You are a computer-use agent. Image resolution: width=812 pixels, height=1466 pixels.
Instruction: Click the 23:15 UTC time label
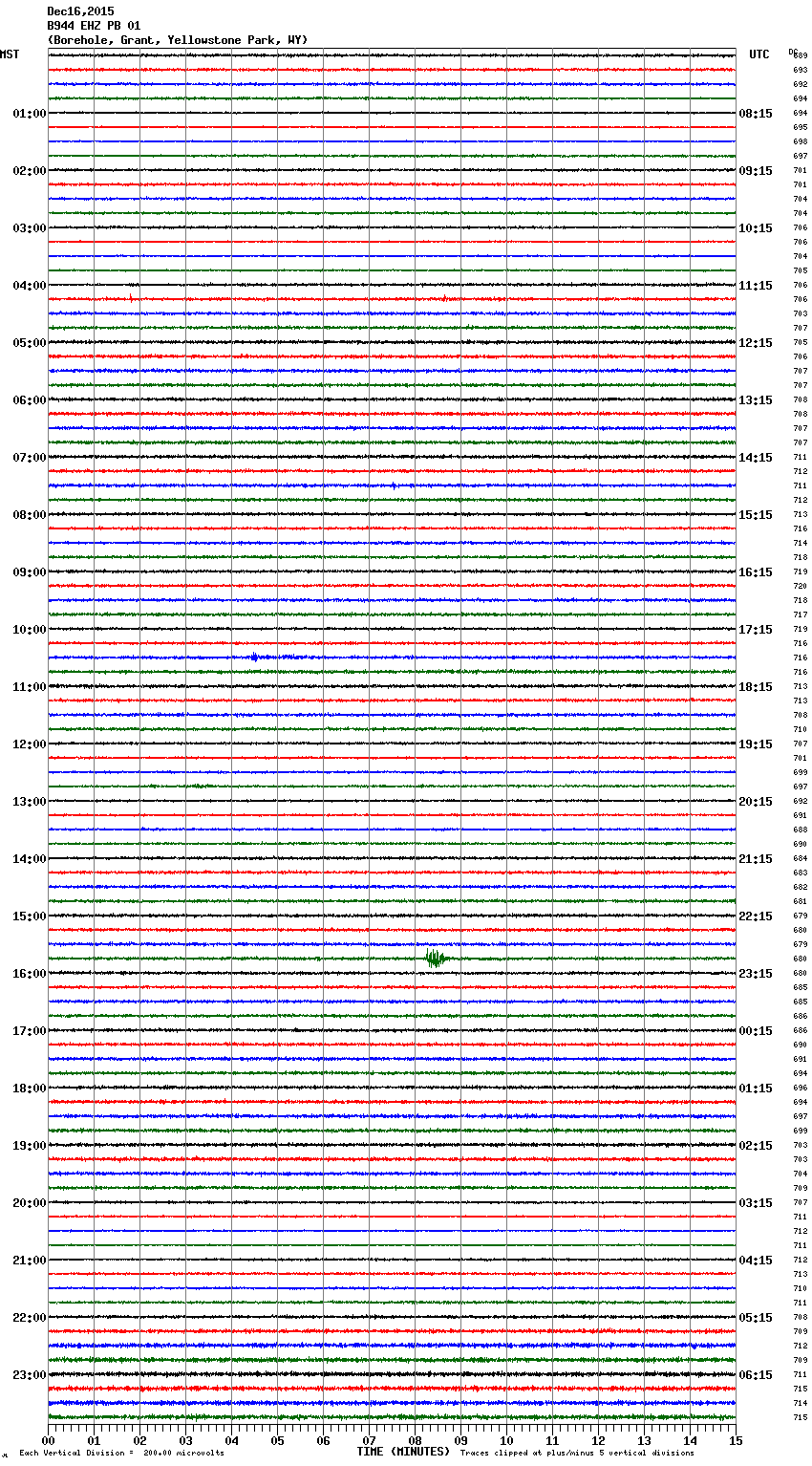pyautogui.click(x=756, y=974)
